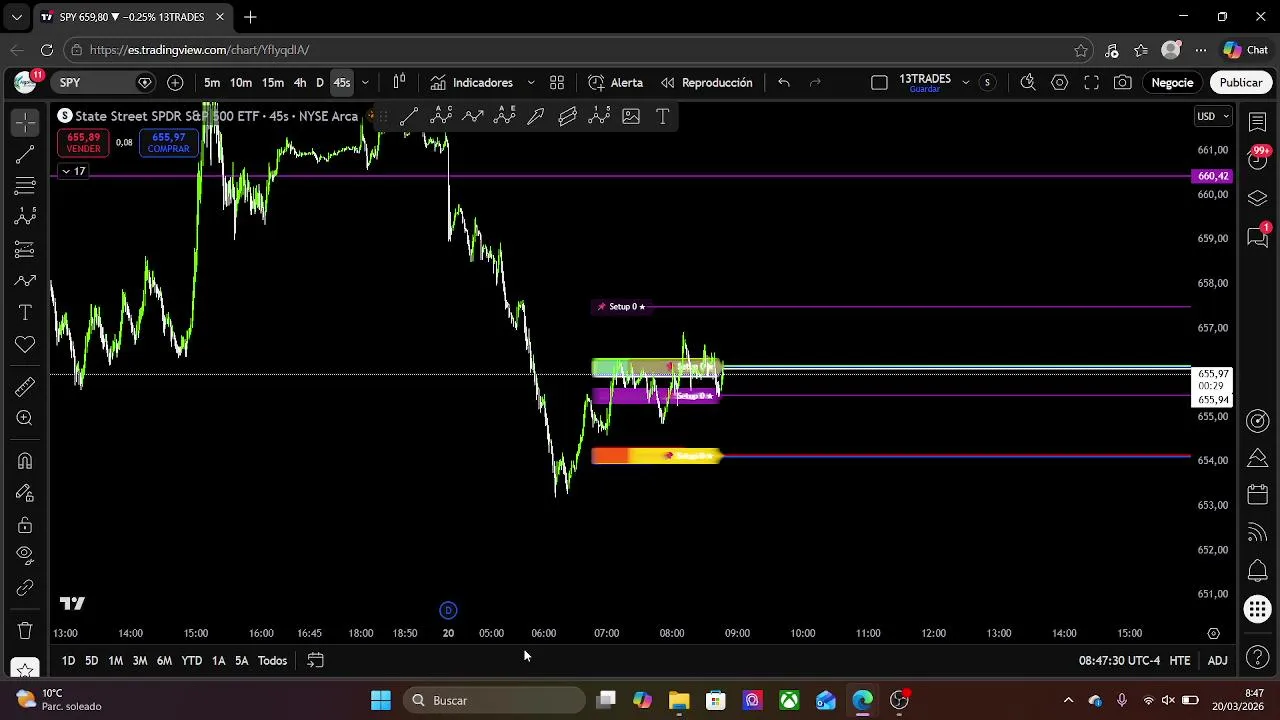Select the 15m timeframe
Viewport: 1280px width, 720px height.
point(273,83)
